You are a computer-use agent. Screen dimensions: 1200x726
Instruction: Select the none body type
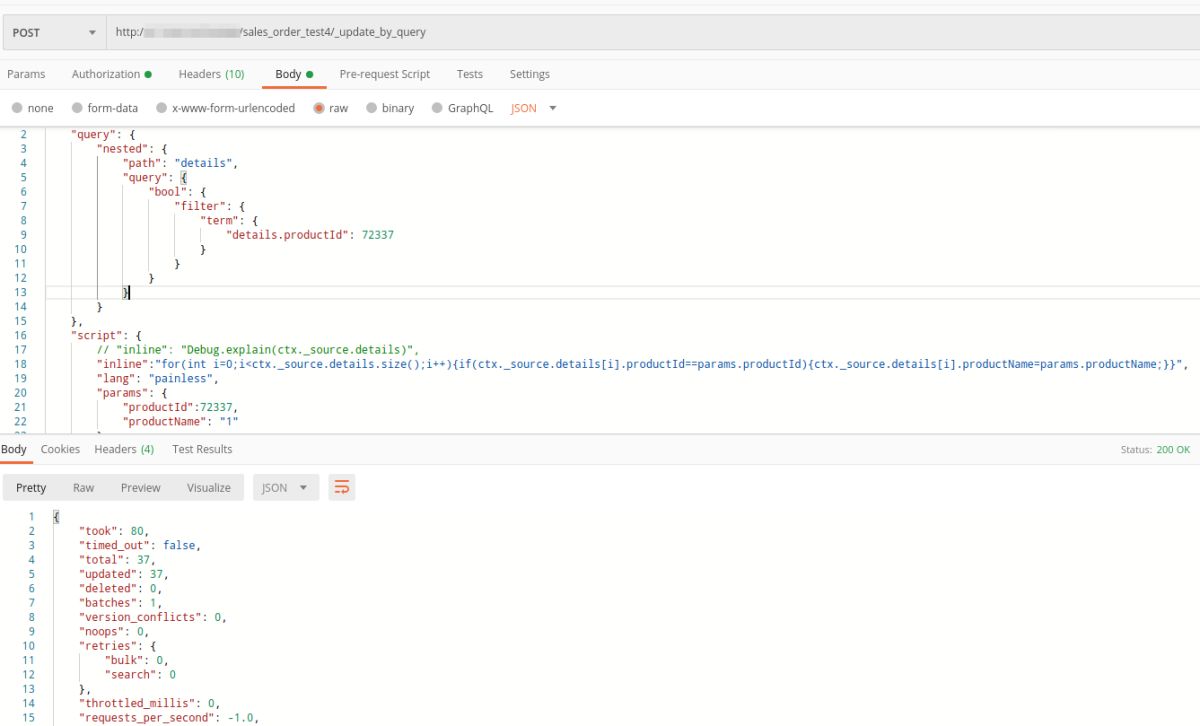tap(33, 108)
